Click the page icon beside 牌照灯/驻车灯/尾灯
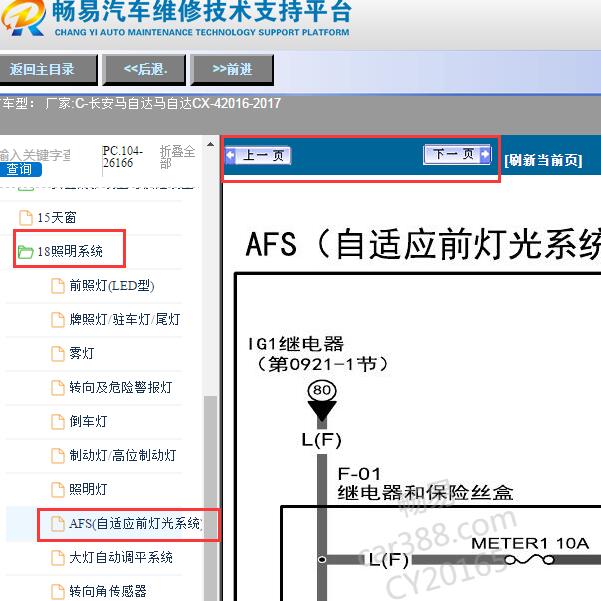Image resolution: width=601 pixels, height=601 pixels. [x=58, y=320]
